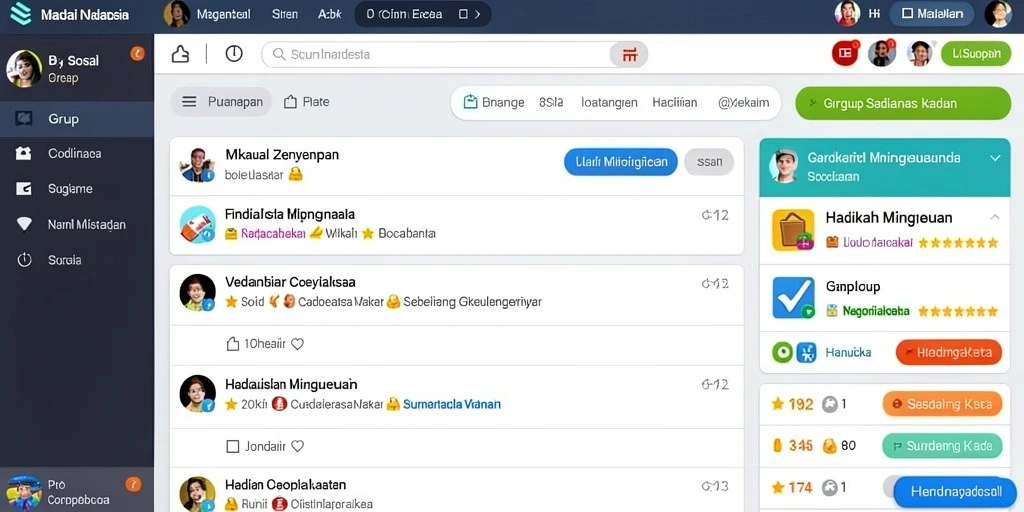Switch to the Hacliian tab
The image size is (1024, 512).
tap(675, 103)
